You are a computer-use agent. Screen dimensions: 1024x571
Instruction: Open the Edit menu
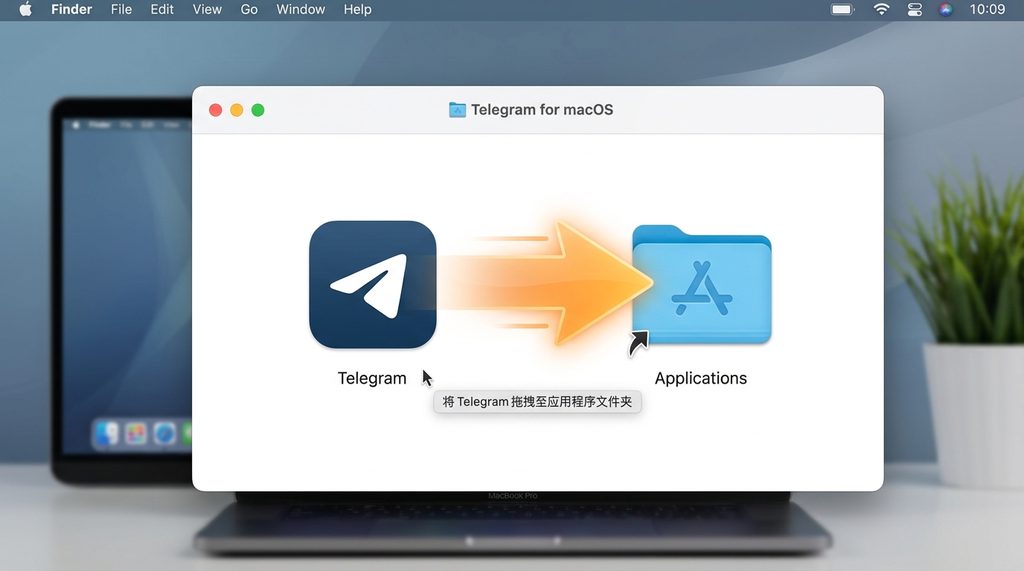pos(162,9)
